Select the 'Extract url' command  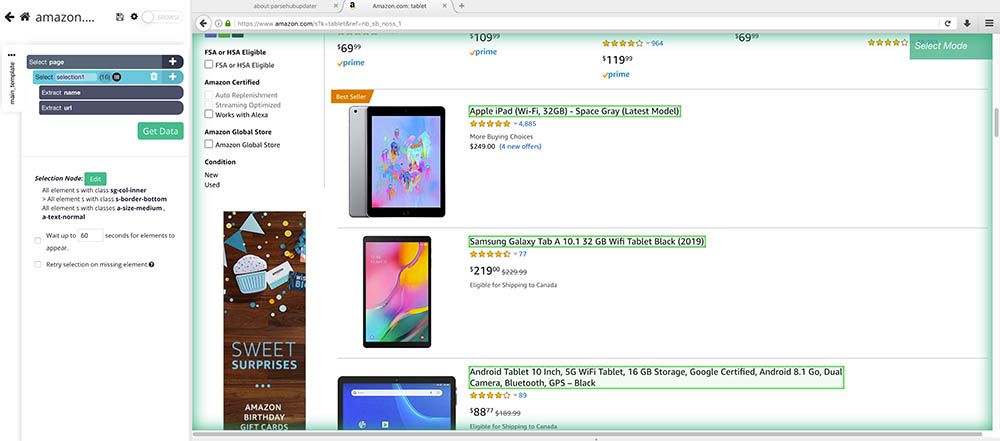point(111,108)
